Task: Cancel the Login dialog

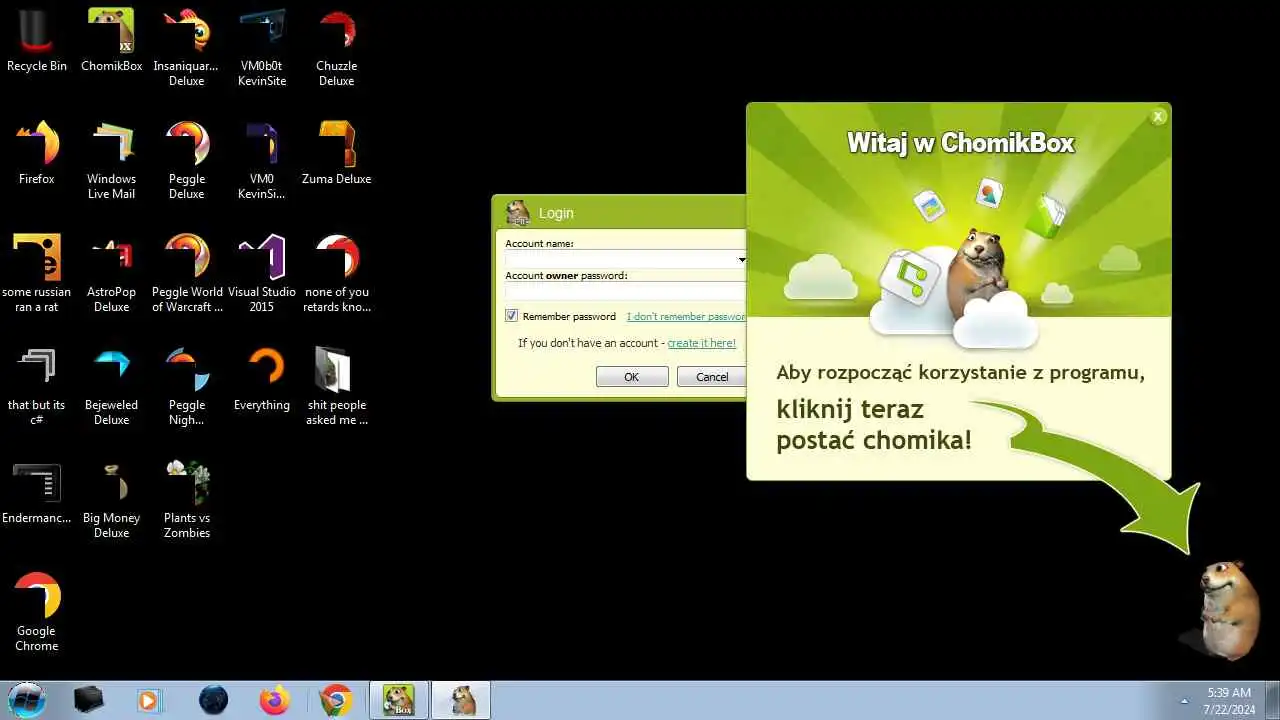Action: 712,377
